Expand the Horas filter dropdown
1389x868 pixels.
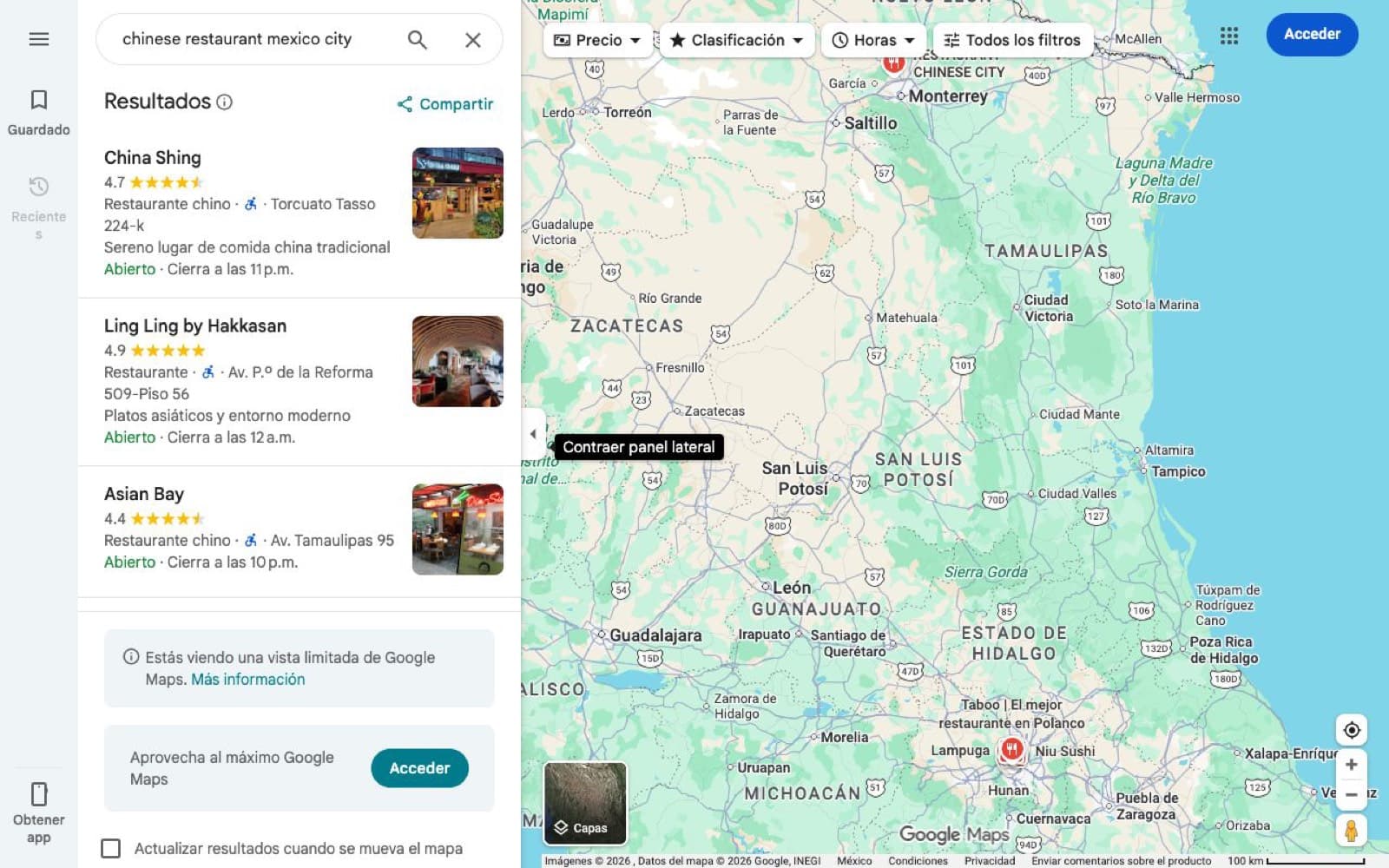coord(873,40)
